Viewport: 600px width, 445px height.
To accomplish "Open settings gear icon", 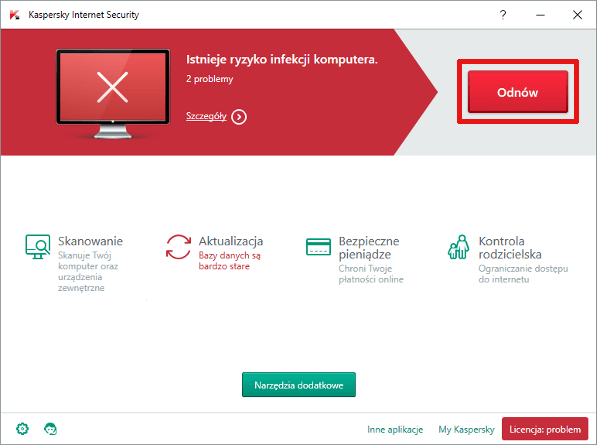I will point(22,429).
